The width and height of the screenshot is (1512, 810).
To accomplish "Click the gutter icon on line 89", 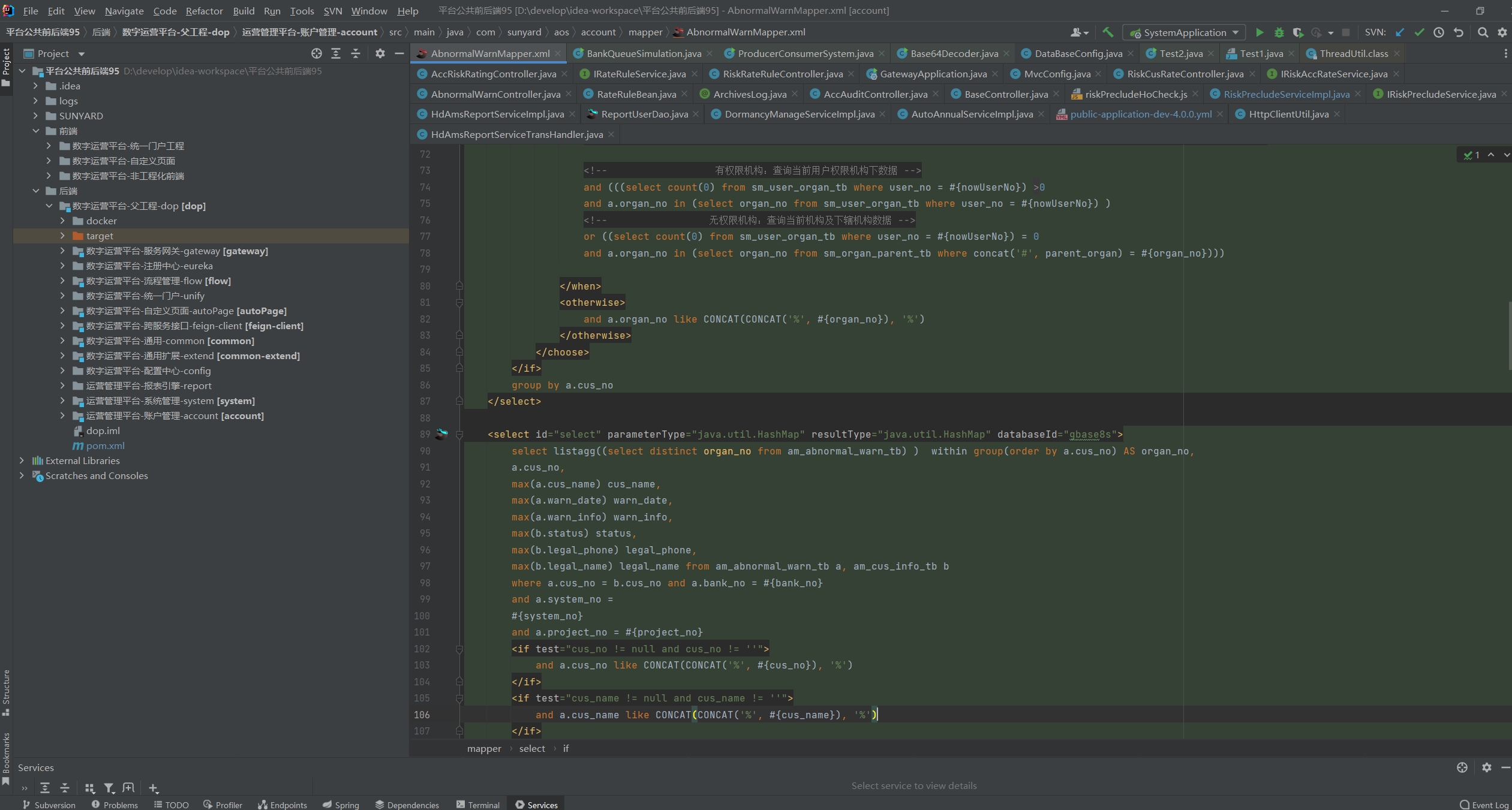I will click(x=442, y=434).
